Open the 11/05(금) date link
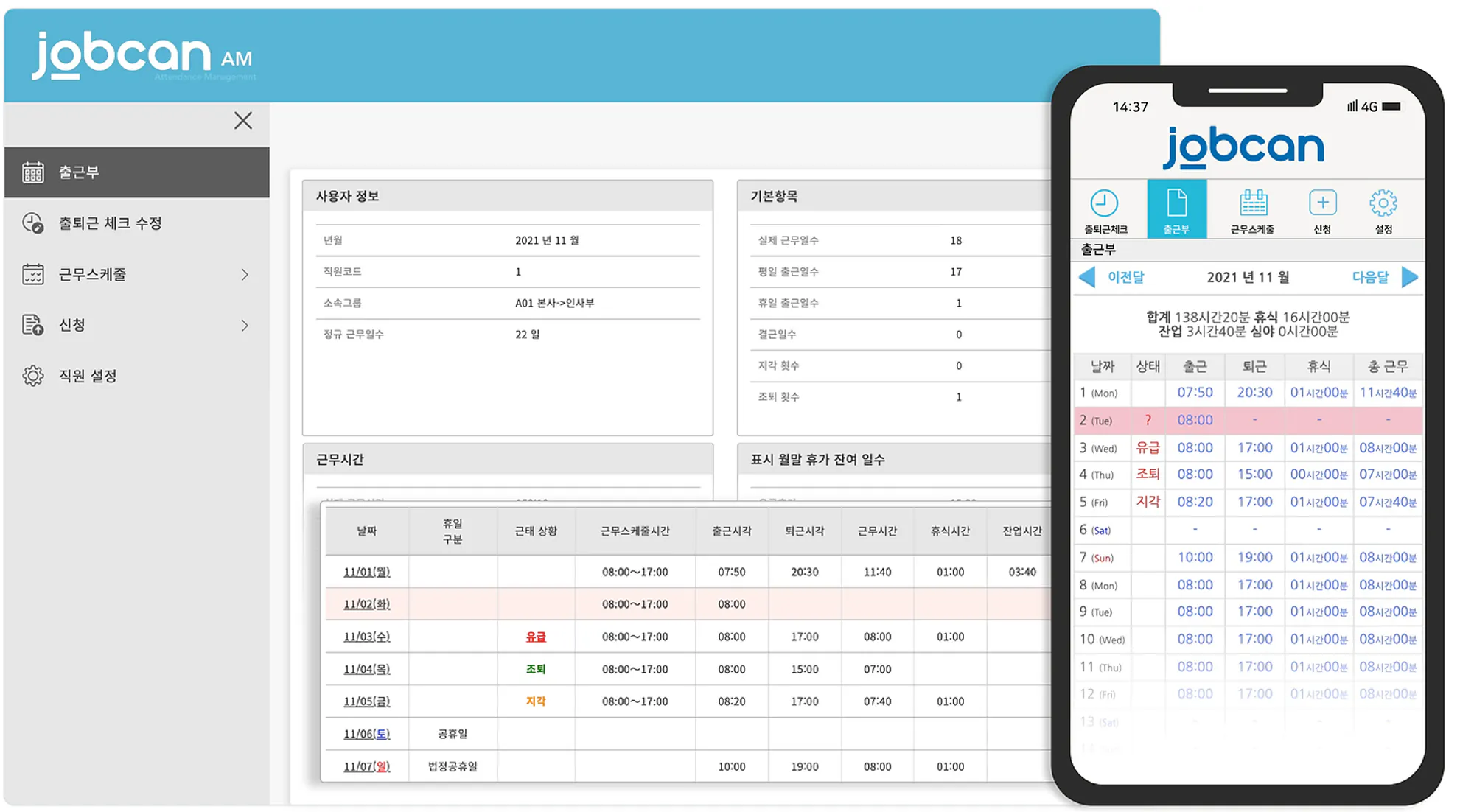The height and width of the screenshot is (812, 1474). click(x=367, y=701)
